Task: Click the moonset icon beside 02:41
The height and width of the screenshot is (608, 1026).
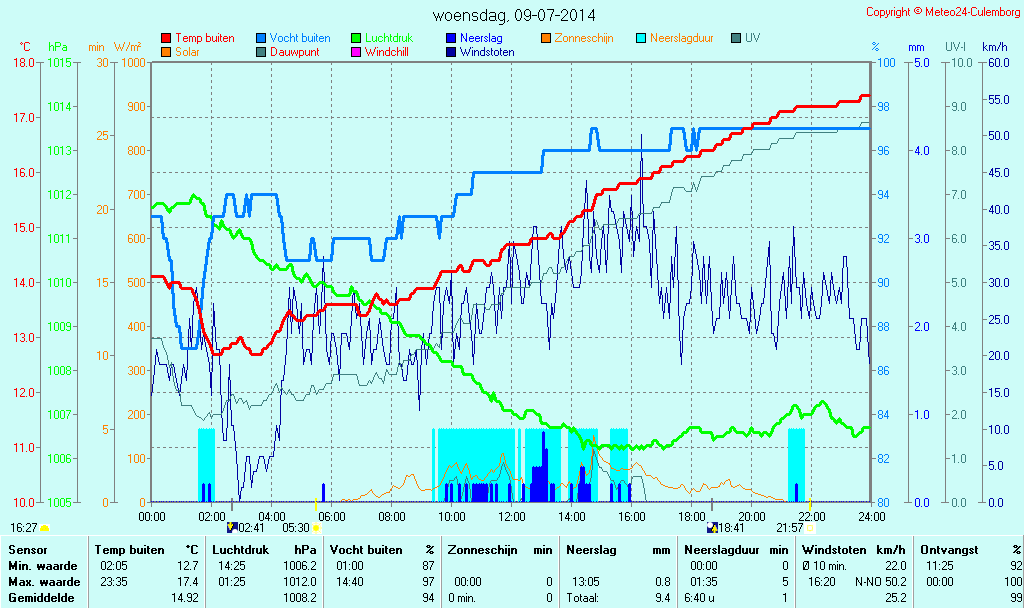Action: (232, 527)
